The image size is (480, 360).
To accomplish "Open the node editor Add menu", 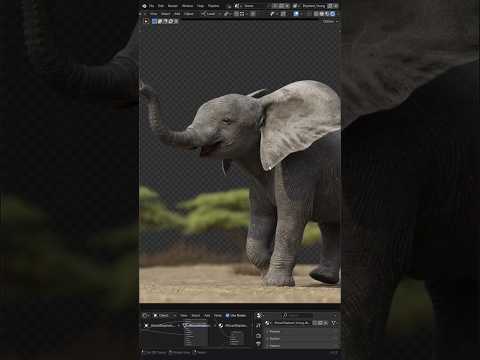I will click(207, 316).
